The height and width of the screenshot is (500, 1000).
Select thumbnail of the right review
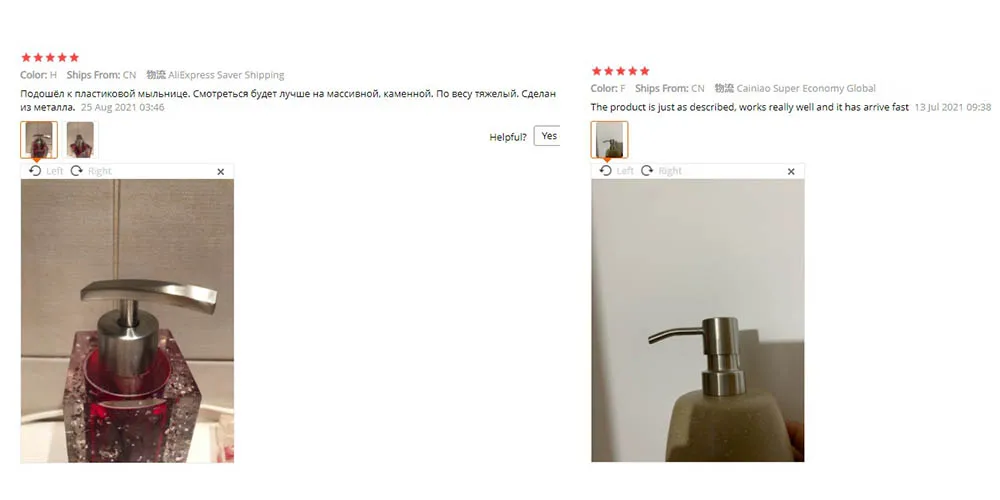click(x=609, y=140)
